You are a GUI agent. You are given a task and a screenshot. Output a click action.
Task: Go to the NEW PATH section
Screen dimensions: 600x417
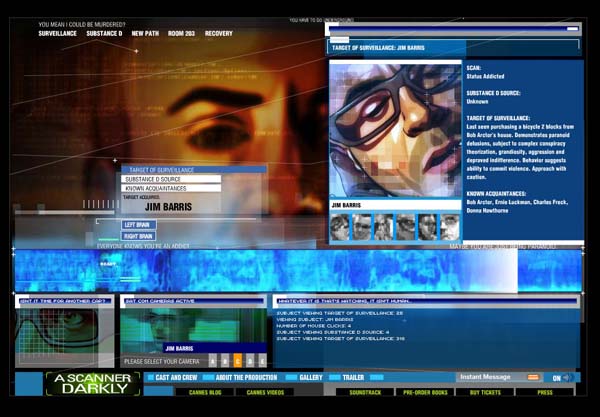[145, 33]
